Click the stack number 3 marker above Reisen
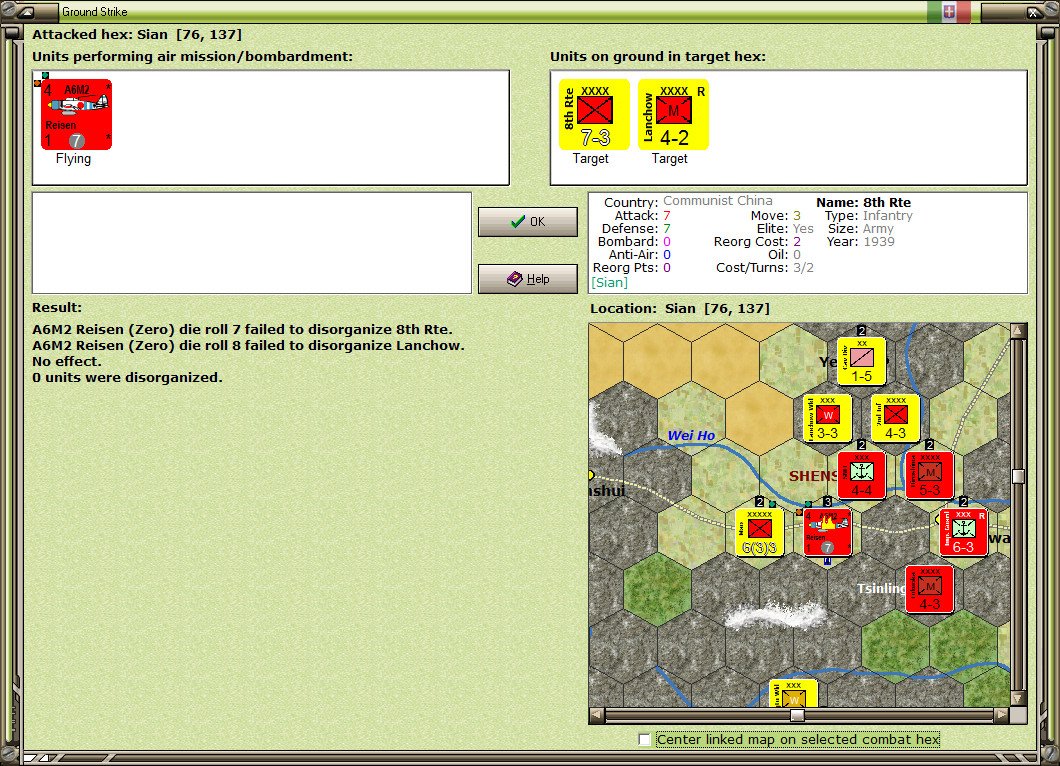1060x766 pixels. 827,502
